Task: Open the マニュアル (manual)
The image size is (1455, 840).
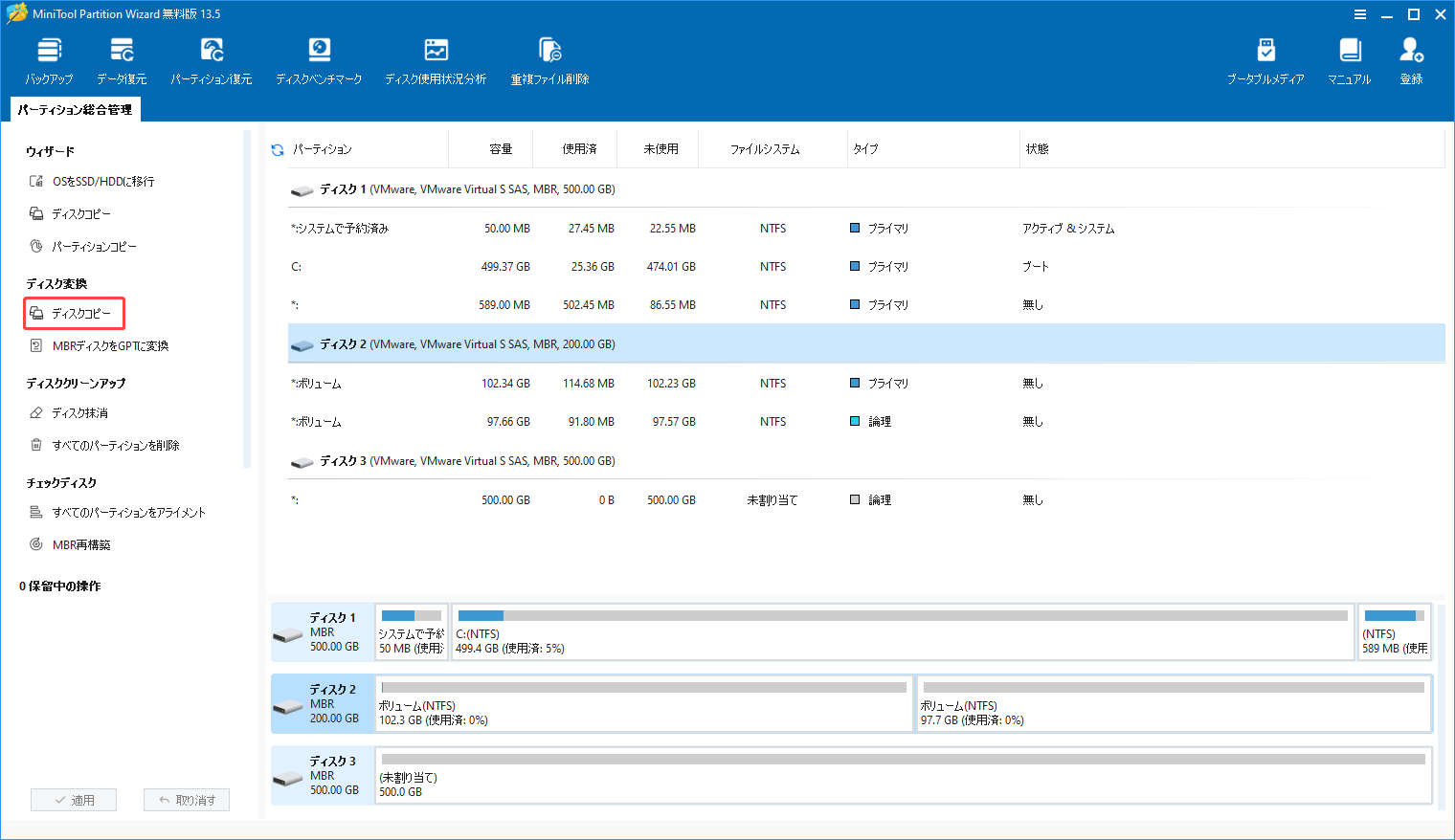Action: [x=1349, y=59]
